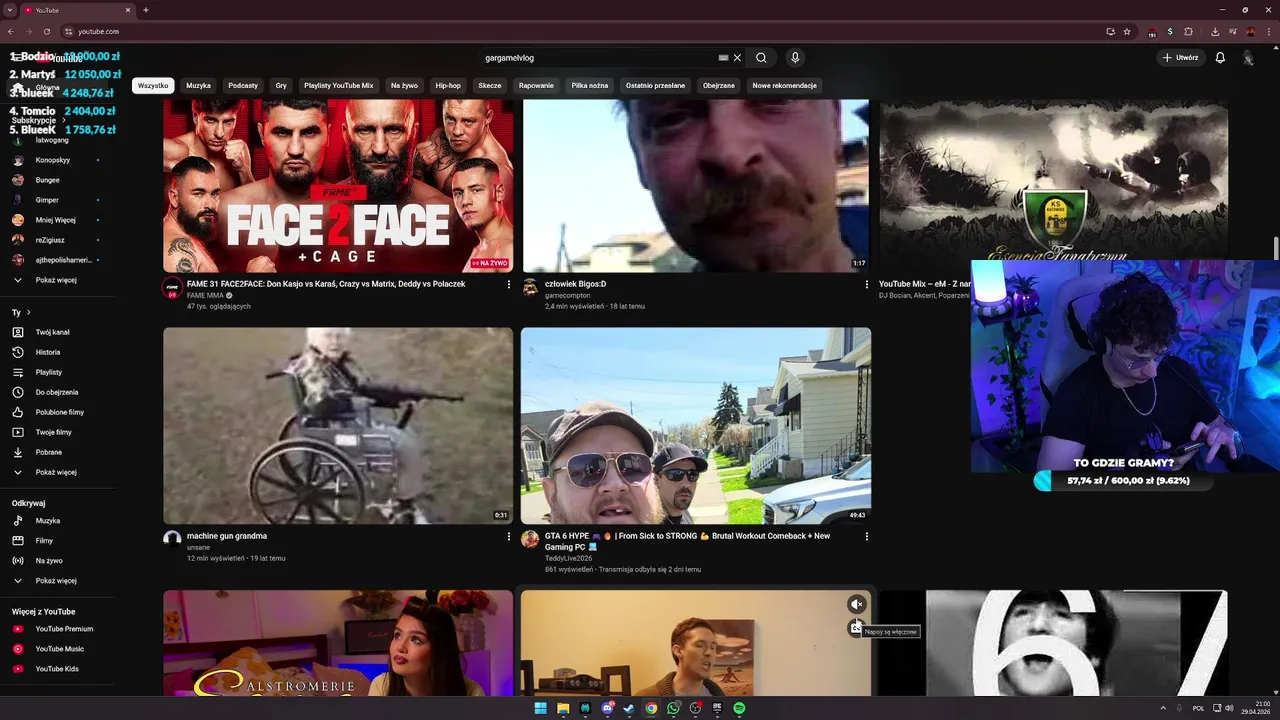The width and height of the screenshot is (1280, 720).
Task: Open Steam from the taskbar
Action: coord(629,708)
